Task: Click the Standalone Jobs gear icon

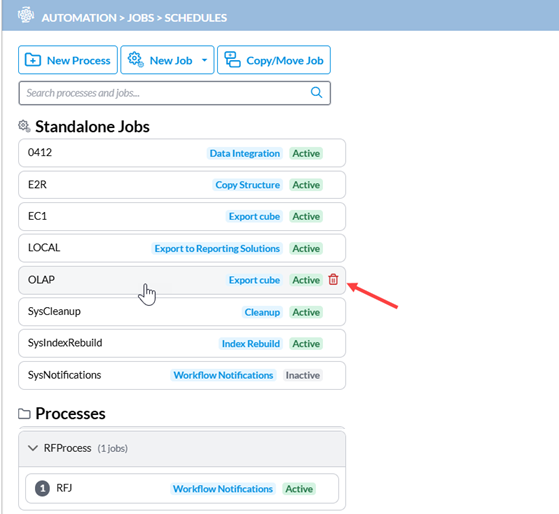Action: 24,126
